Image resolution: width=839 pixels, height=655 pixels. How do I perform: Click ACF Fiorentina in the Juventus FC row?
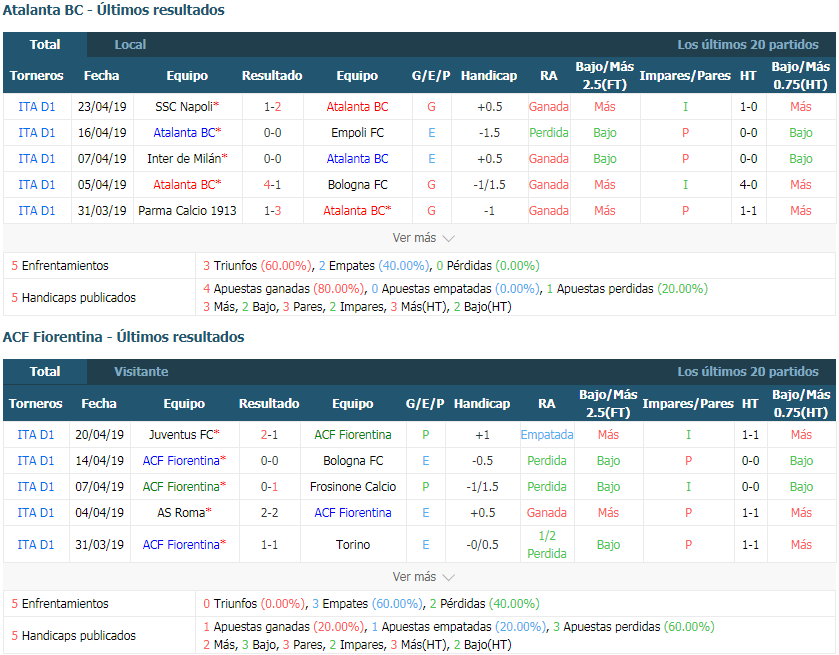353,435
